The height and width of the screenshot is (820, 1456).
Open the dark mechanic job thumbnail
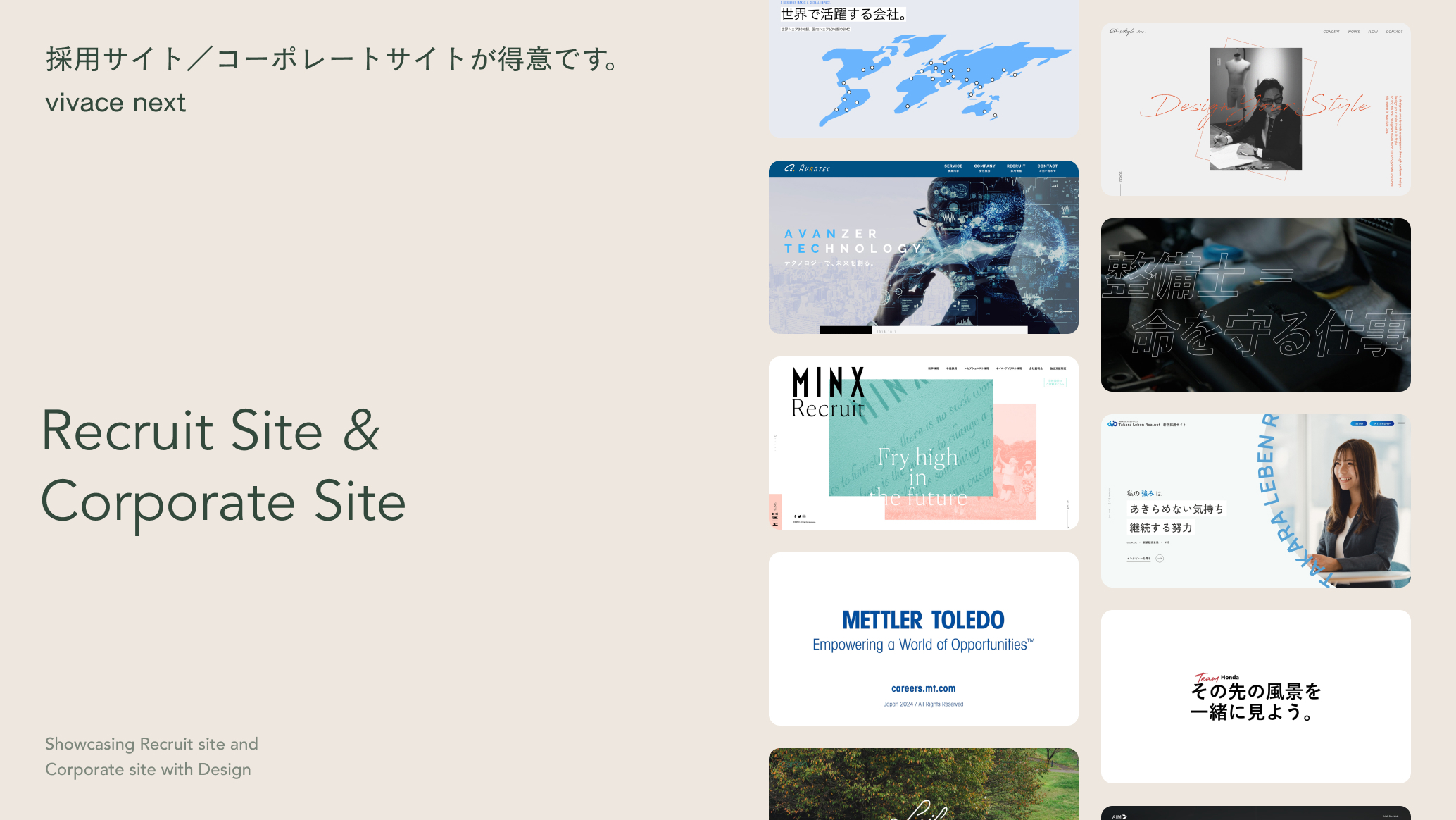(x=1255, y=305)
